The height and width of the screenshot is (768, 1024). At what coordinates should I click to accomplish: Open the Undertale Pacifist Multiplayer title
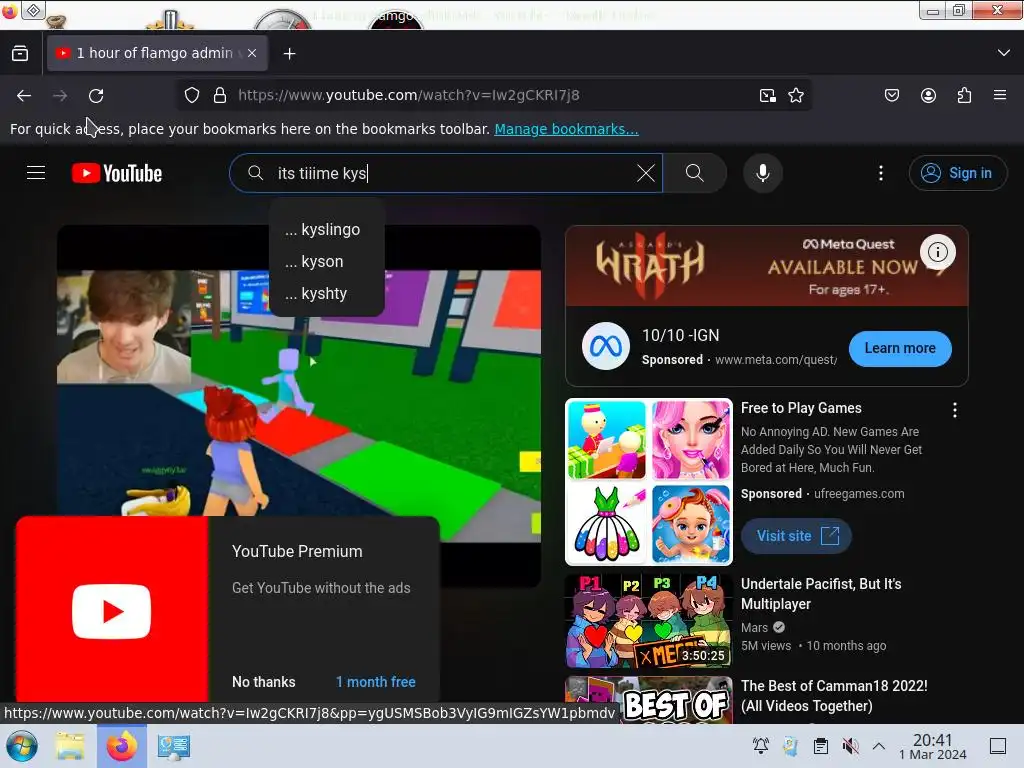[821, 594]
